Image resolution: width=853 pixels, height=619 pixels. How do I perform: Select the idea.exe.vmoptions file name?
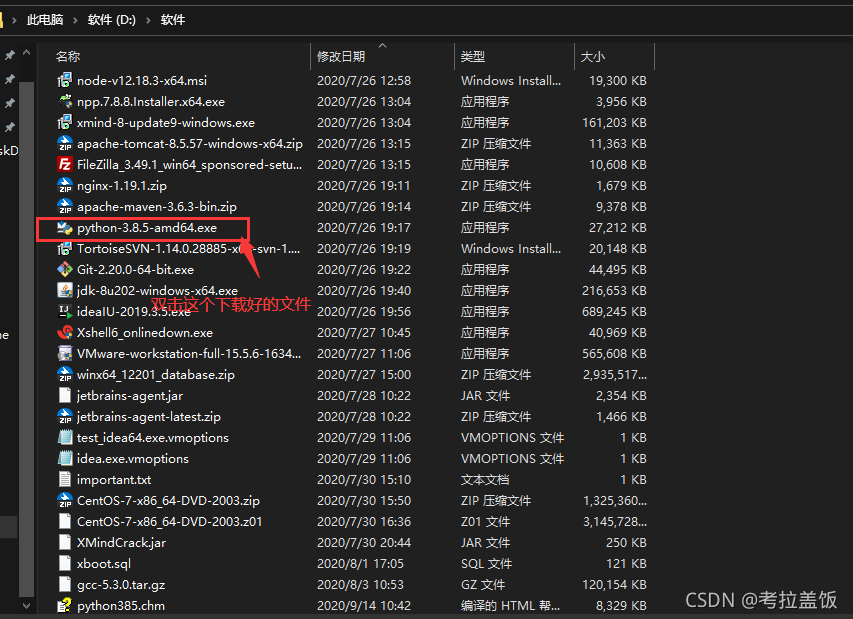(x=133, y=459)
